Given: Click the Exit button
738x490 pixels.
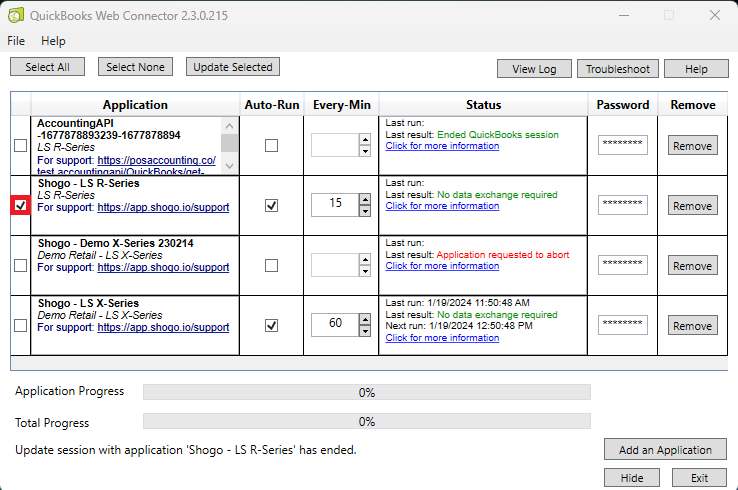Looking at the screenshot, I should [x=699, y=478].
